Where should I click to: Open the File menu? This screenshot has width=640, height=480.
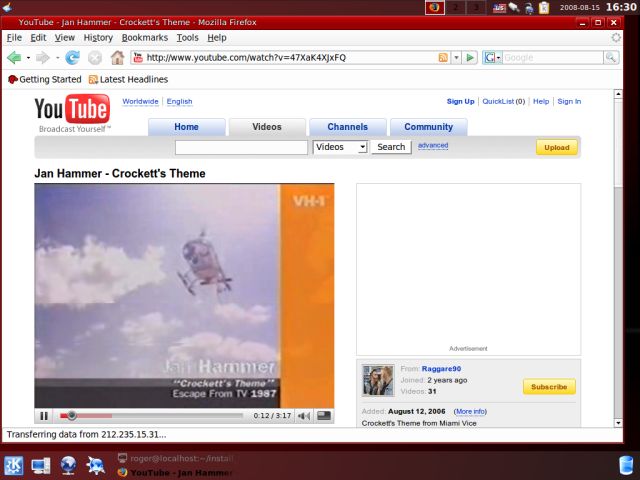point(14,38)
